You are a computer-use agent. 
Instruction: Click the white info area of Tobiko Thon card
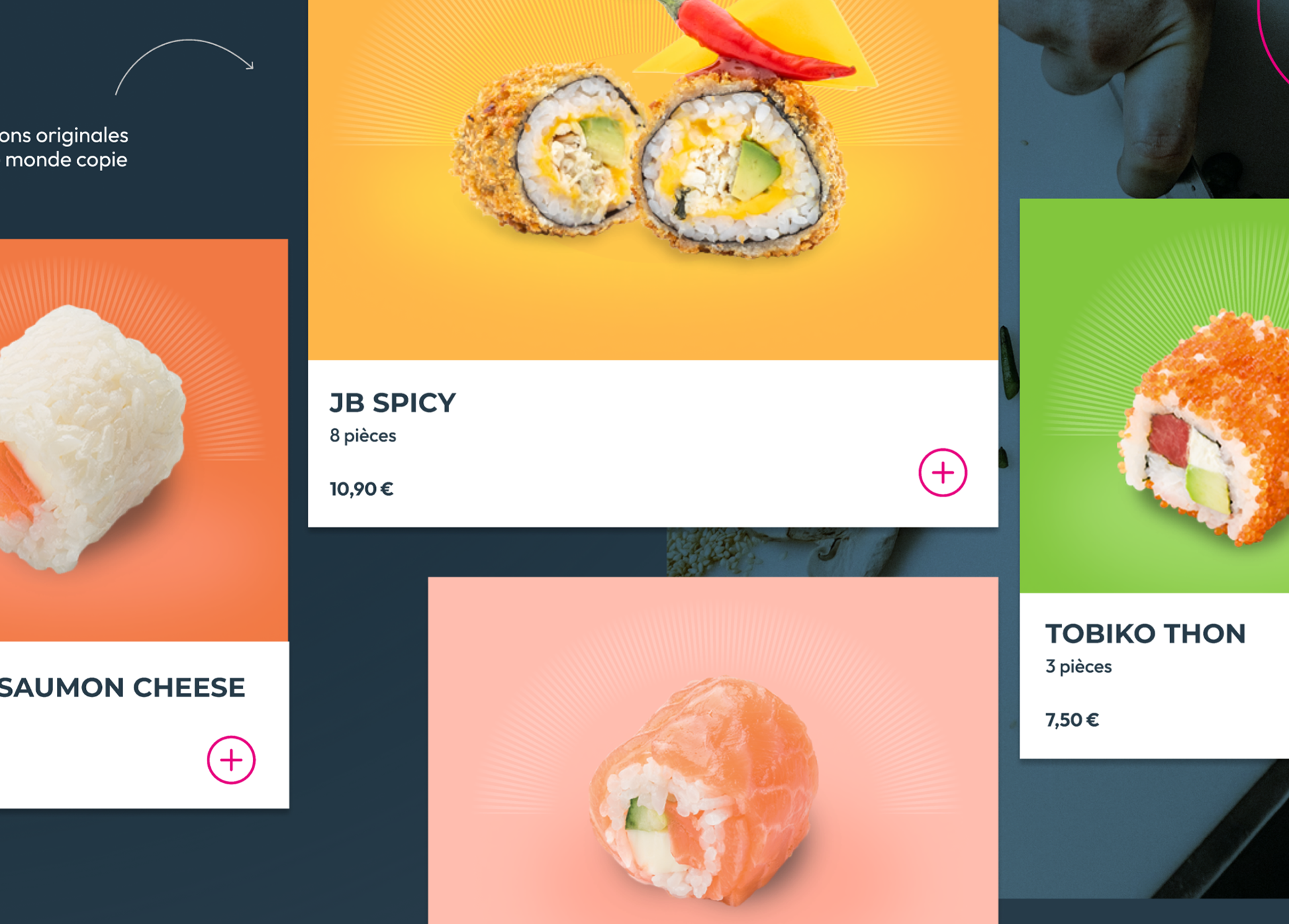pos(1154,676)
